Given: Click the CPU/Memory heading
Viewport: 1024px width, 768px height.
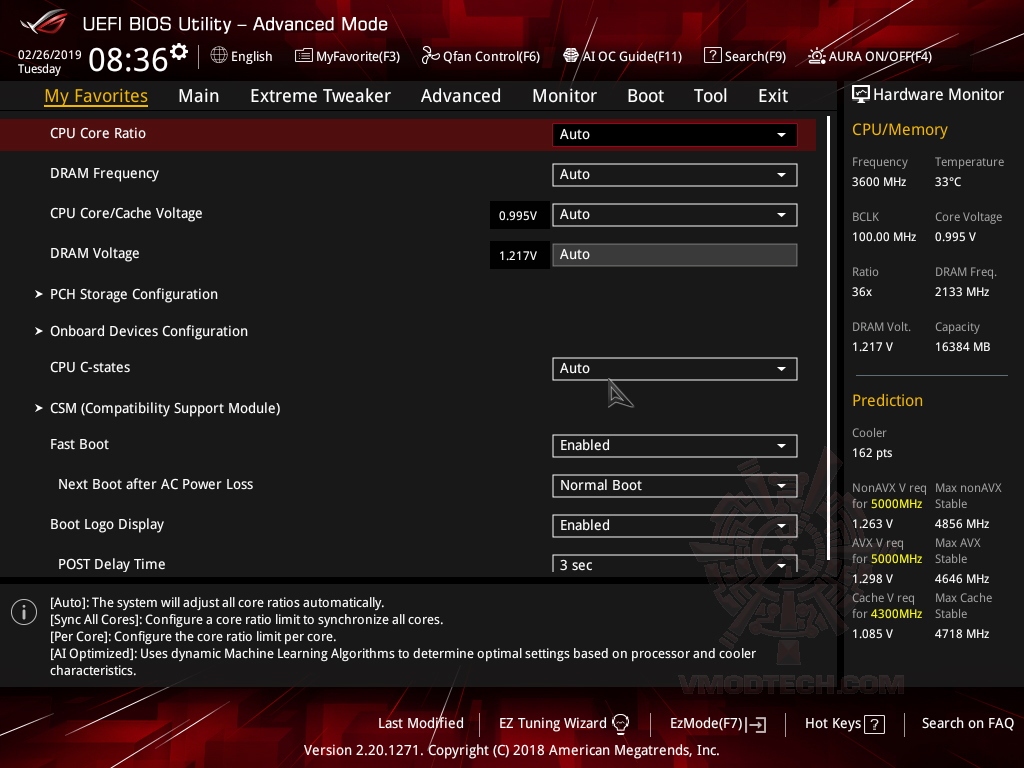Looking at the screenshot, I should pyautogui.click(x=900, y=129).
